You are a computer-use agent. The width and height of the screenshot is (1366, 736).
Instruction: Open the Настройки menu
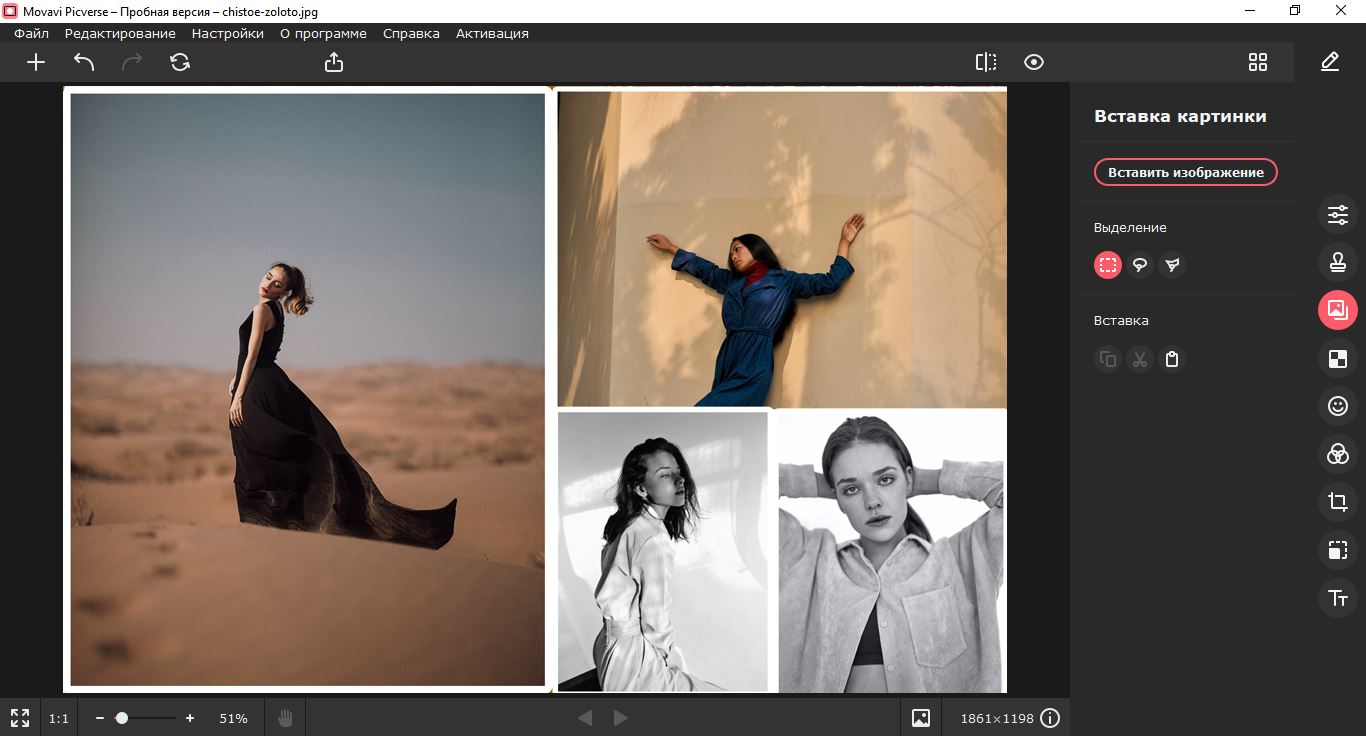point(228,33)
